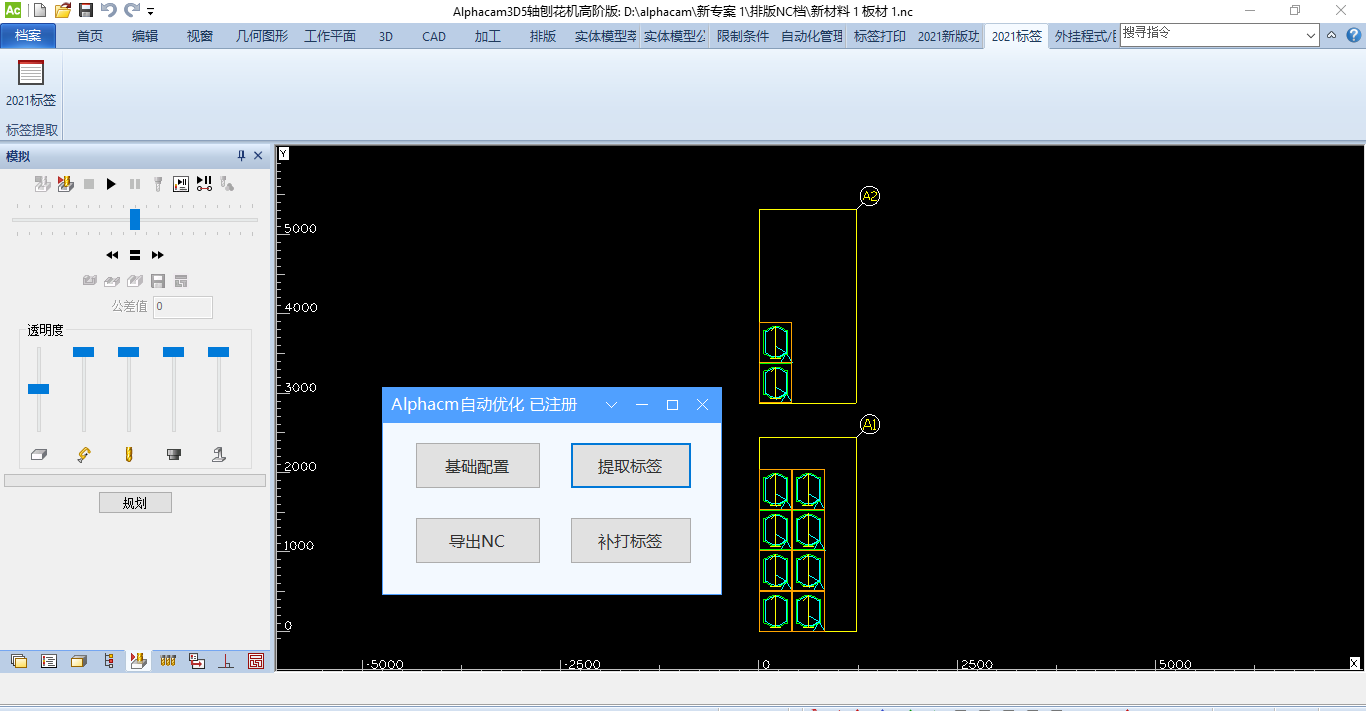The image size is (1366, 711).
Task: Click the fast rewind double-arrow button
Action: (112, 255)
